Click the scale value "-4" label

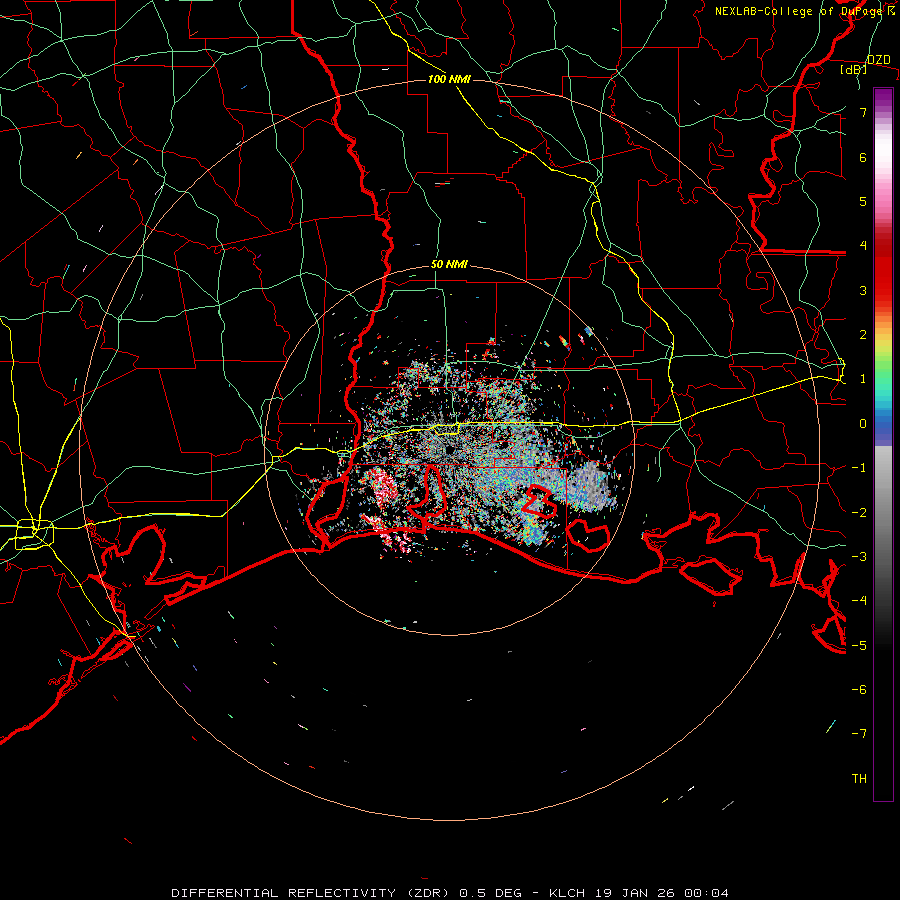859,601
